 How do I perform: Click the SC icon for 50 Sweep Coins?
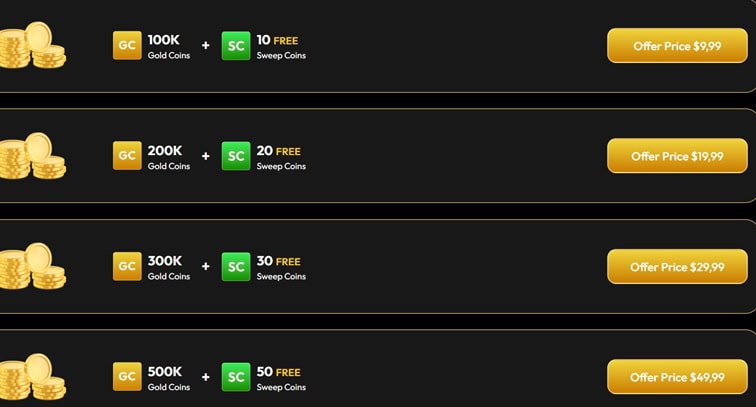[x=236, y=376]
